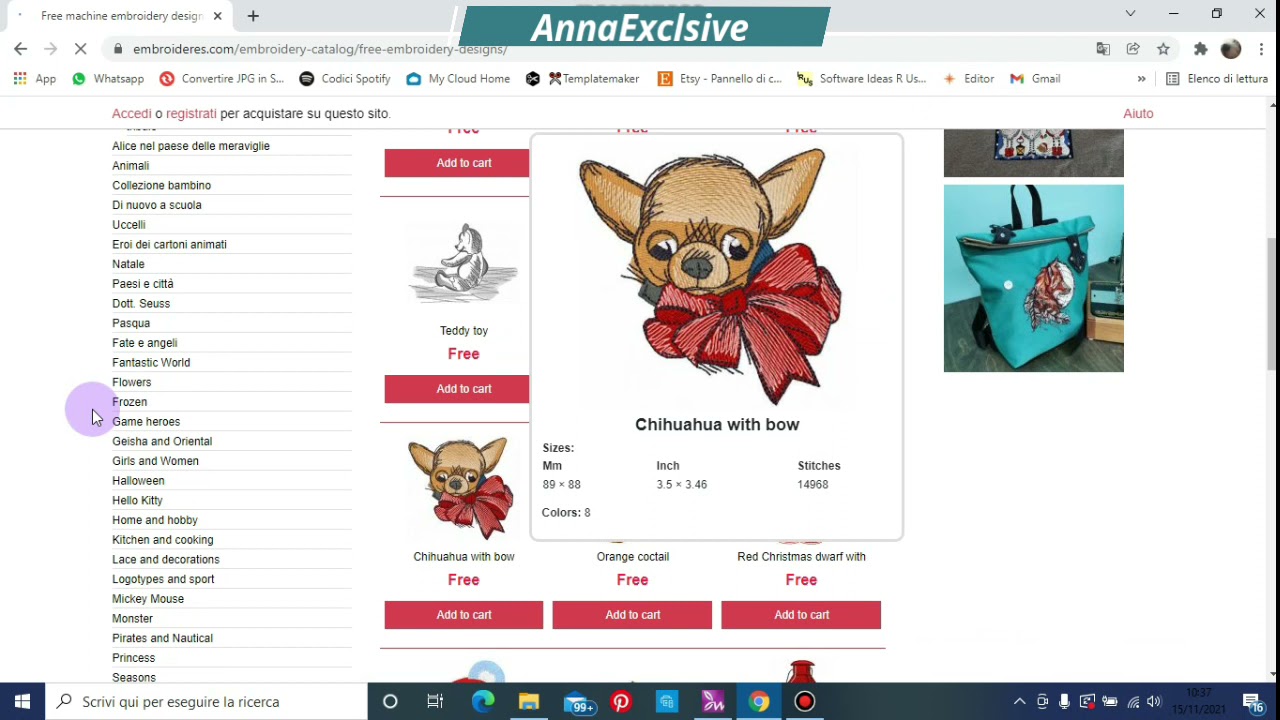Click the Accedi login link
This screenshot has width=1280, height=720.
click(132, 114)
